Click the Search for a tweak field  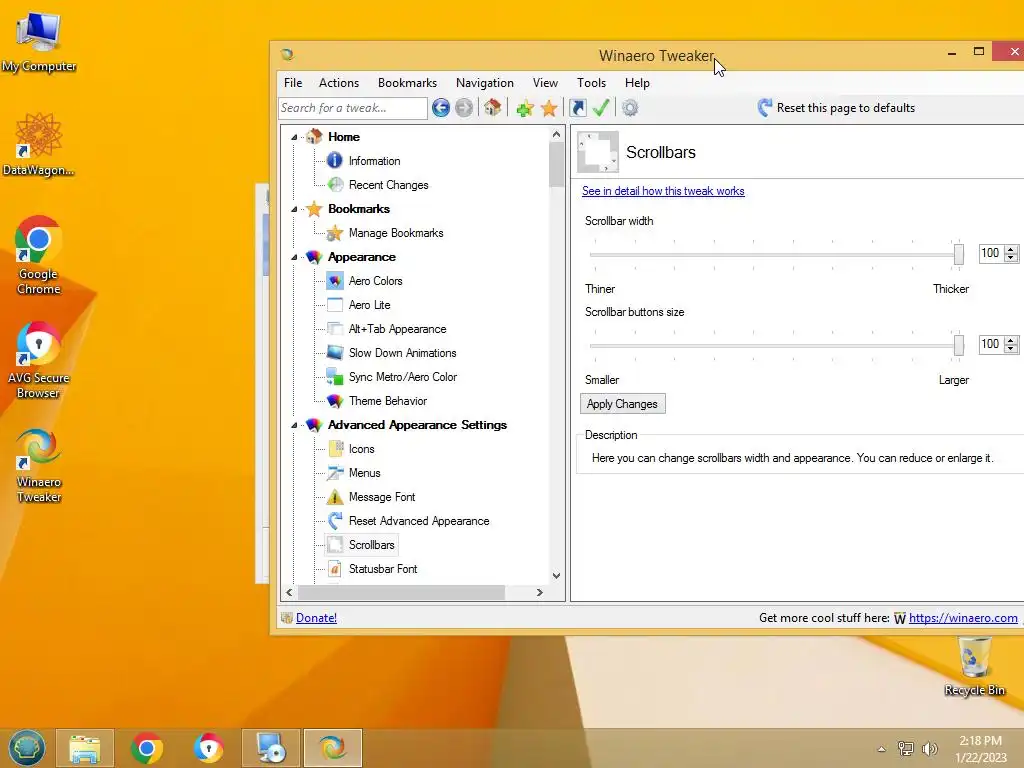[x=353, y=108]
